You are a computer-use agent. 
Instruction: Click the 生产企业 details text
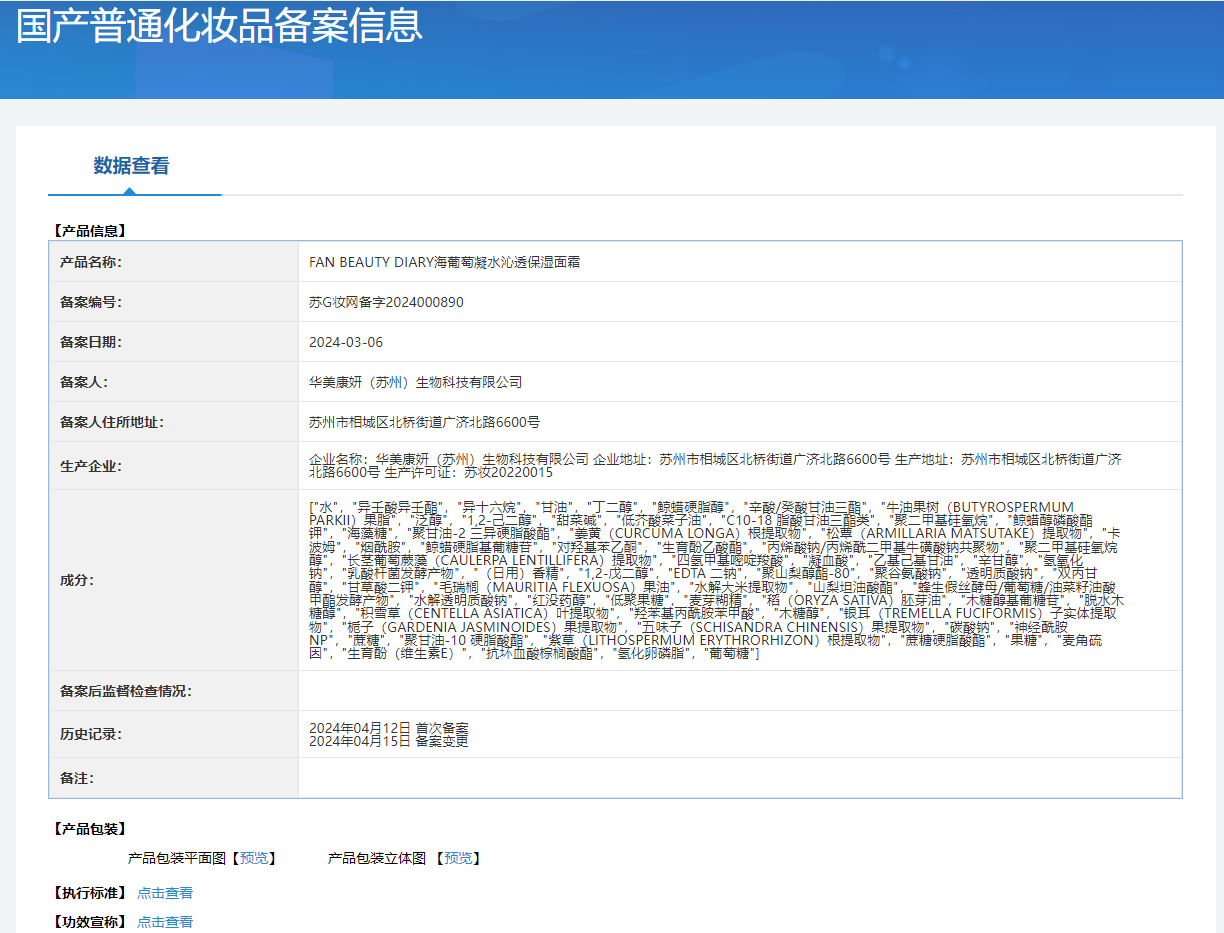click(714, 465)
